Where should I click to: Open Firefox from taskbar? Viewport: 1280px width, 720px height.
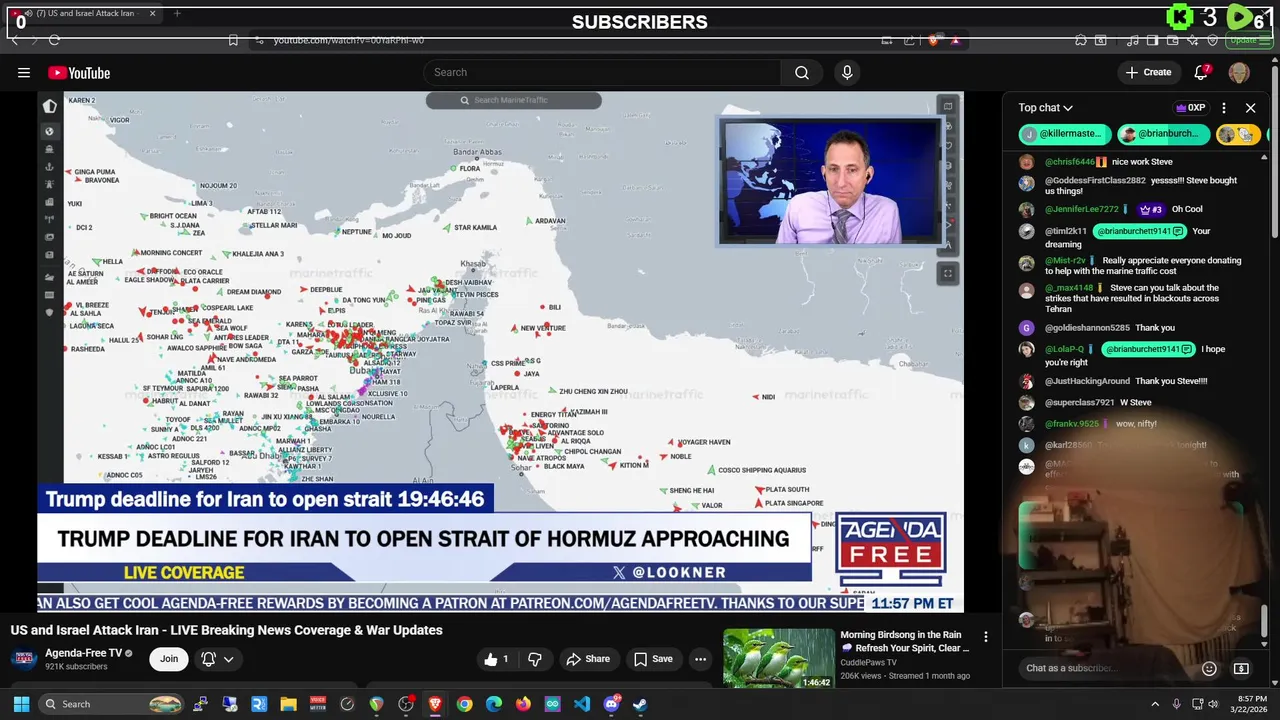point(523,704)
